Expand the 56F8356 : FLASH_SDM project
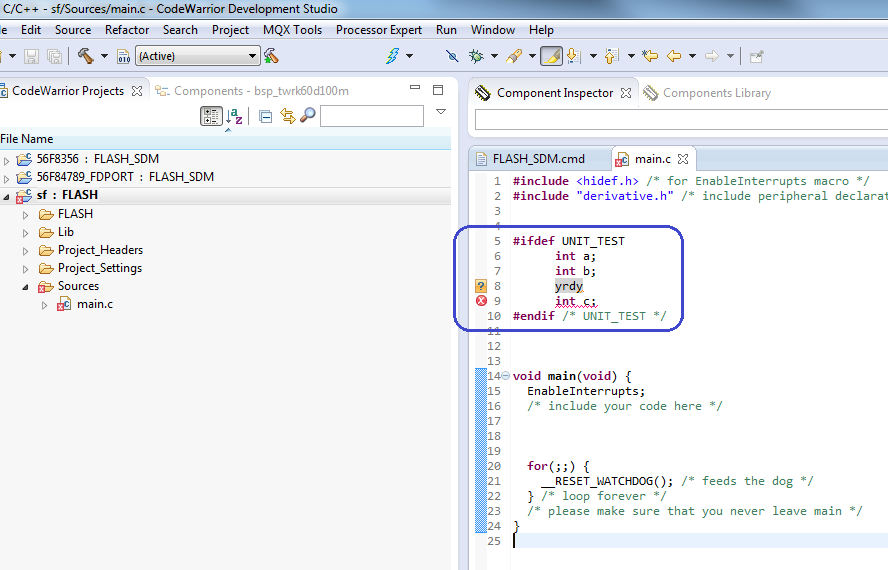 (x=6, y=161)
